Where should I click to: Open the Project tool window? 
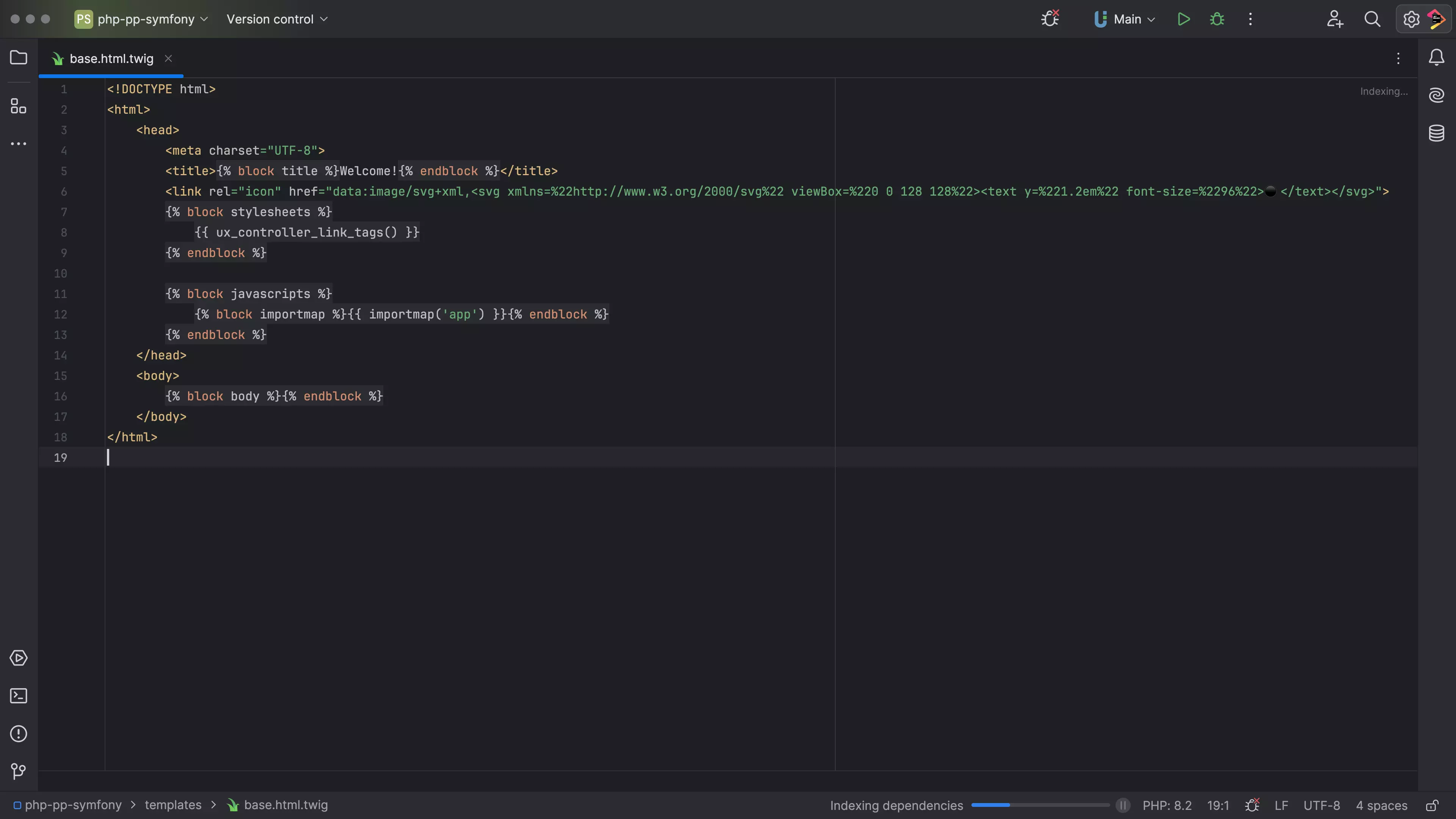point(18,57)
